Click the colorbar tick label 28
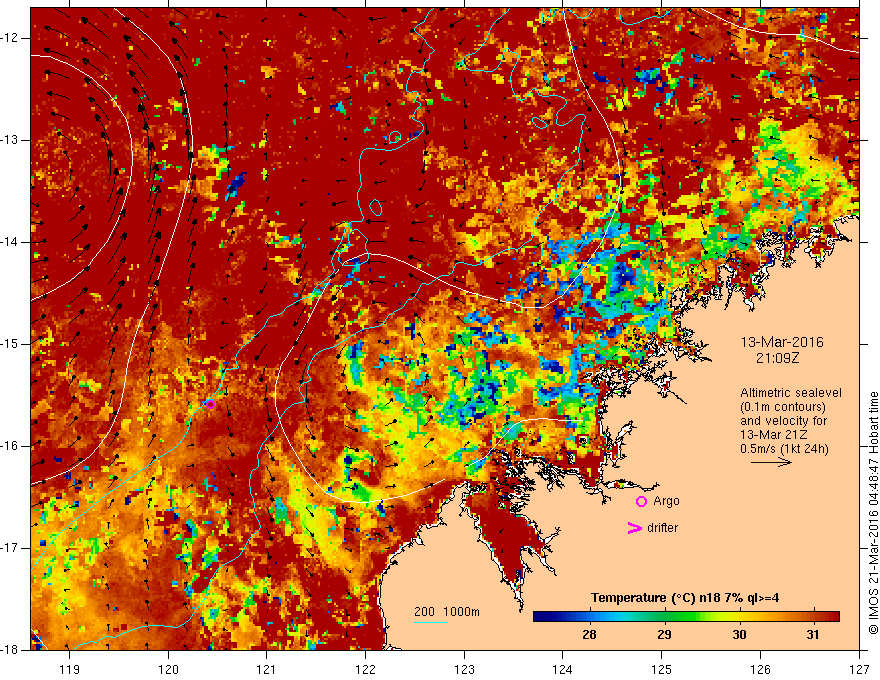This screenshot has height=680, width=880. pyautogui.click(x=589, y=635)
